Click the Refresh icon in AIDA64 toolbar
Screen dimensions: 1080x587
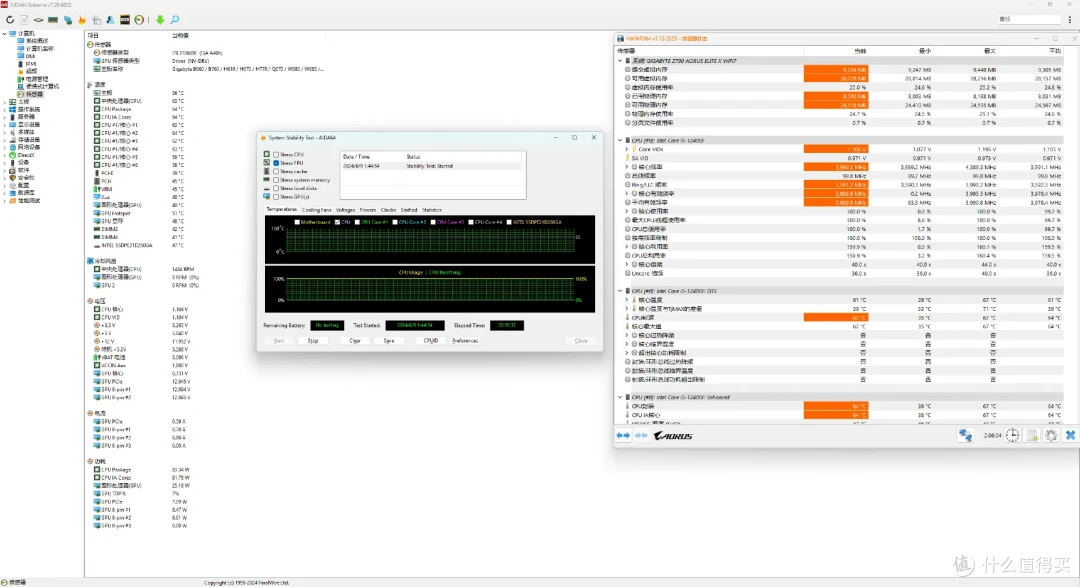point(10,19)
